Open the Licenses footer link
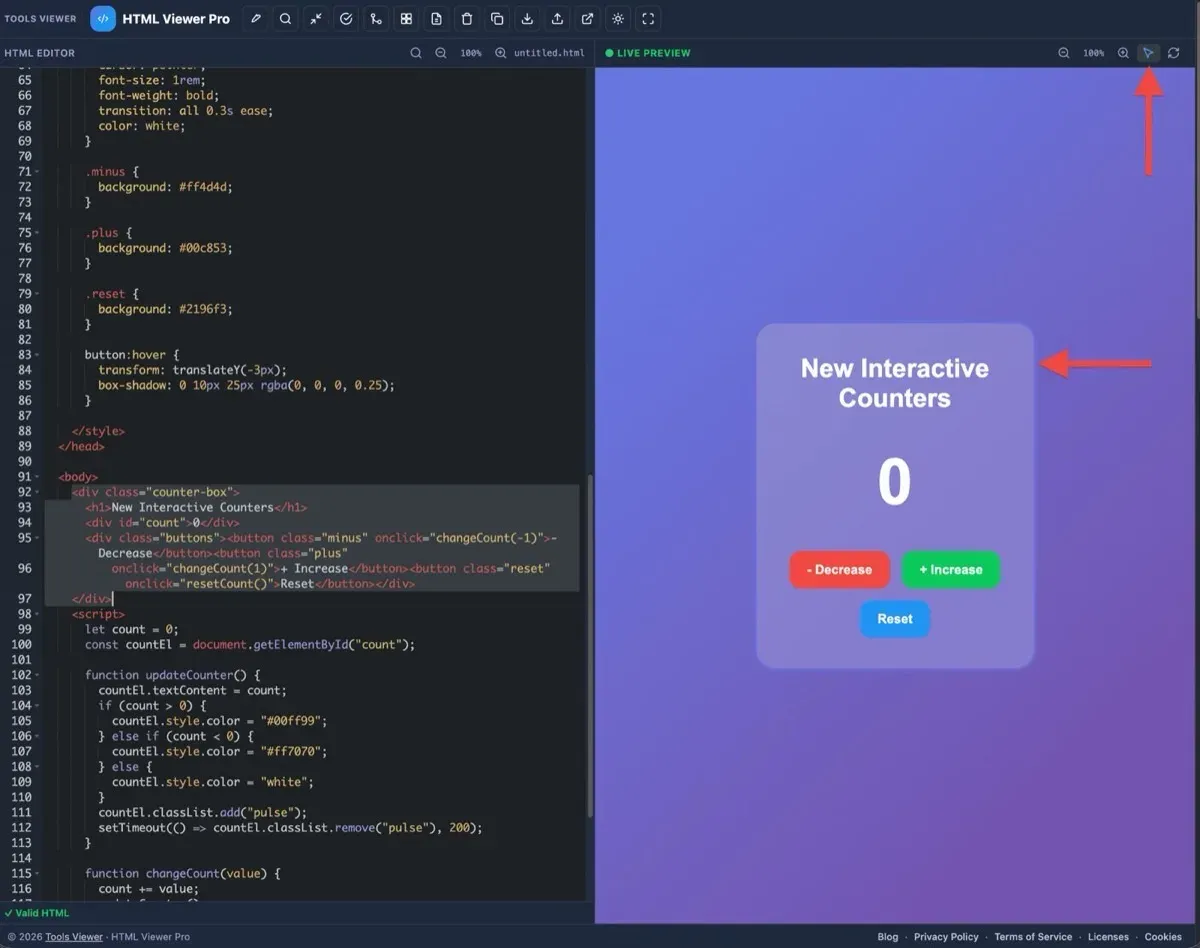The image size is (1200, 948). point(1108,937)
